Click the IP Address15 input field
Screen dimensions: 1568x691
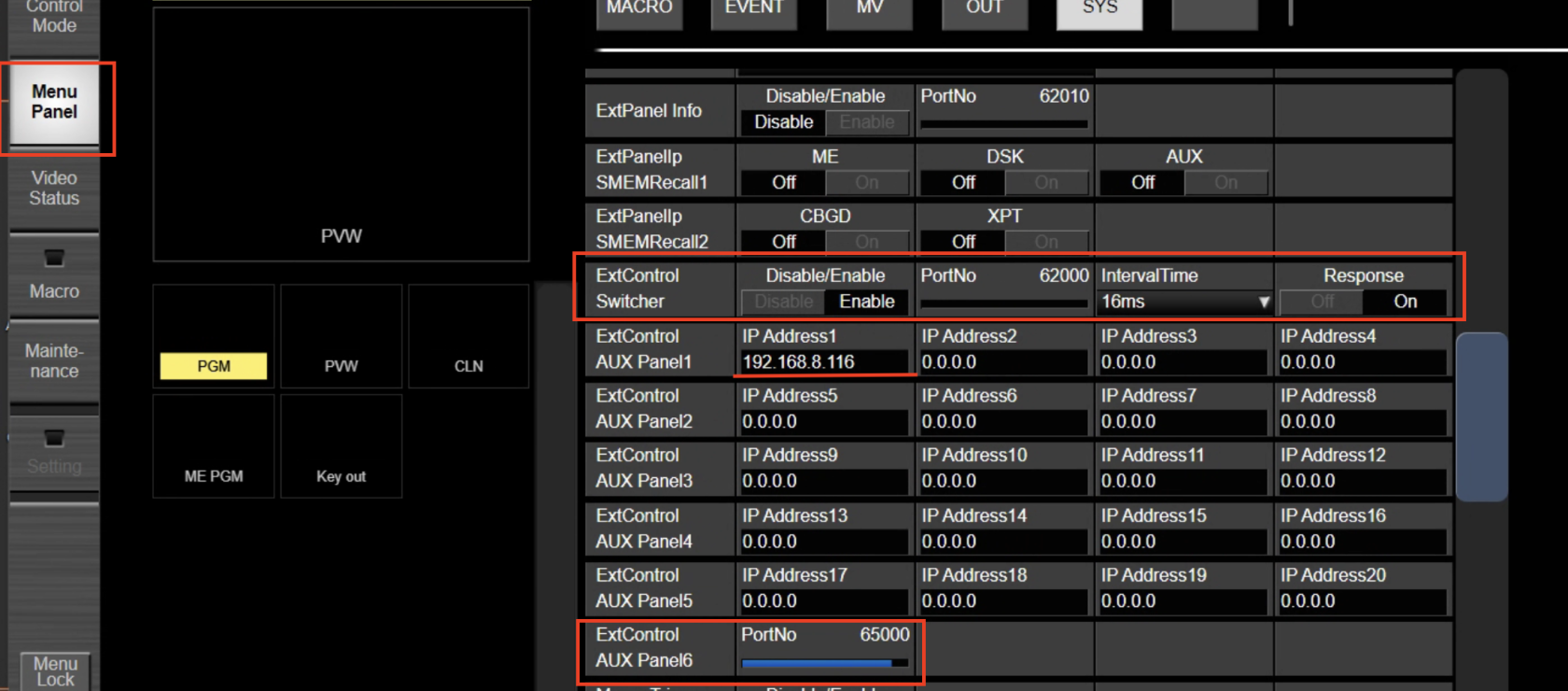[x=1183, y=542]
